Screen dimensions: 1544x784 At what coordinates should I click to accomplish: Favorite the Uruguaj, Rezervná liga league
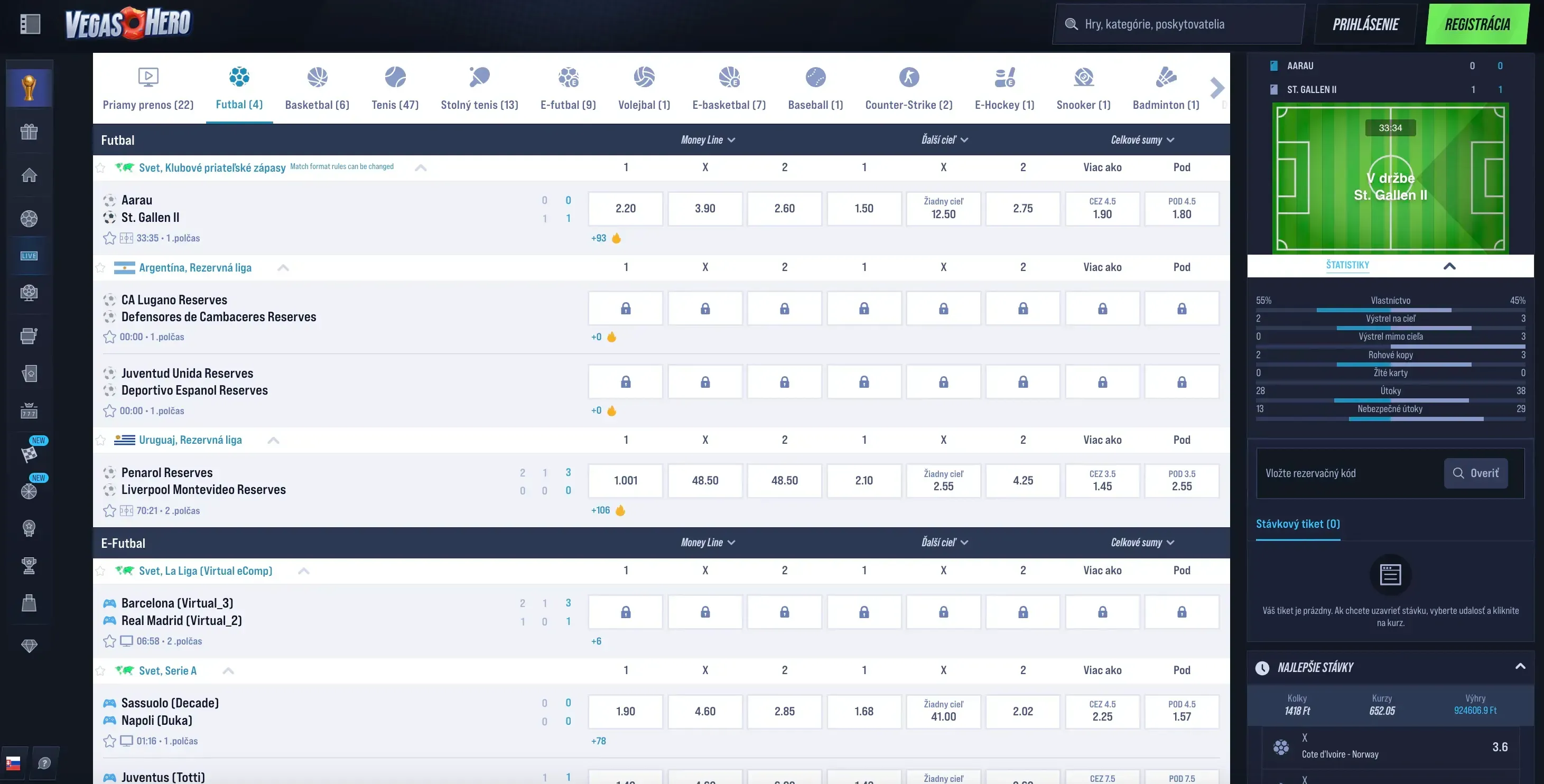101,440
